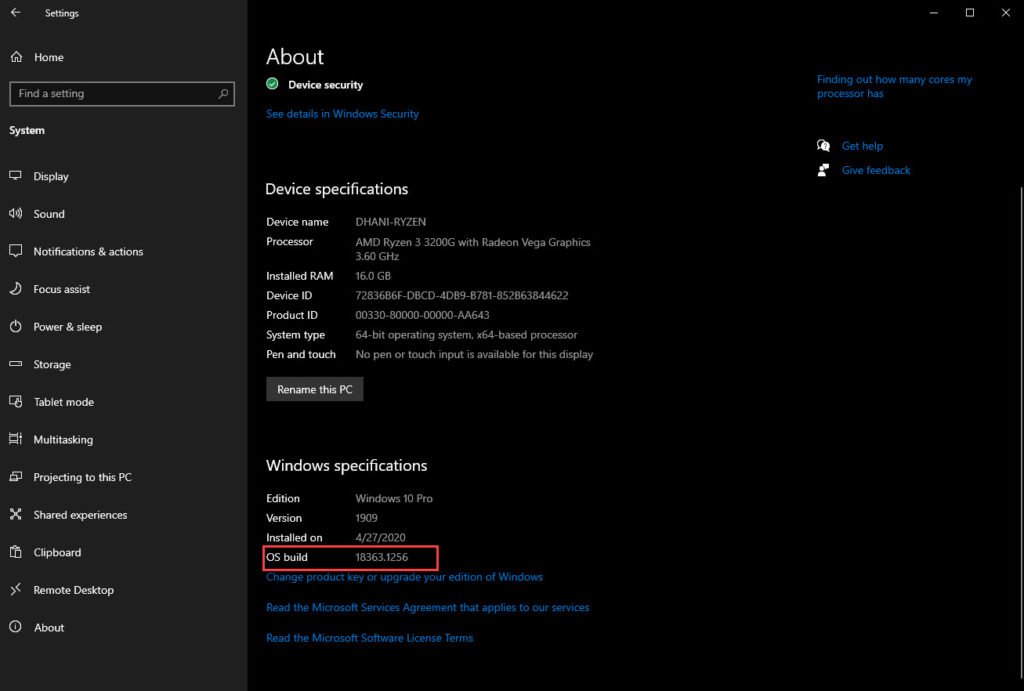Read the Microsoft Services Agreement link

point(428,607)
